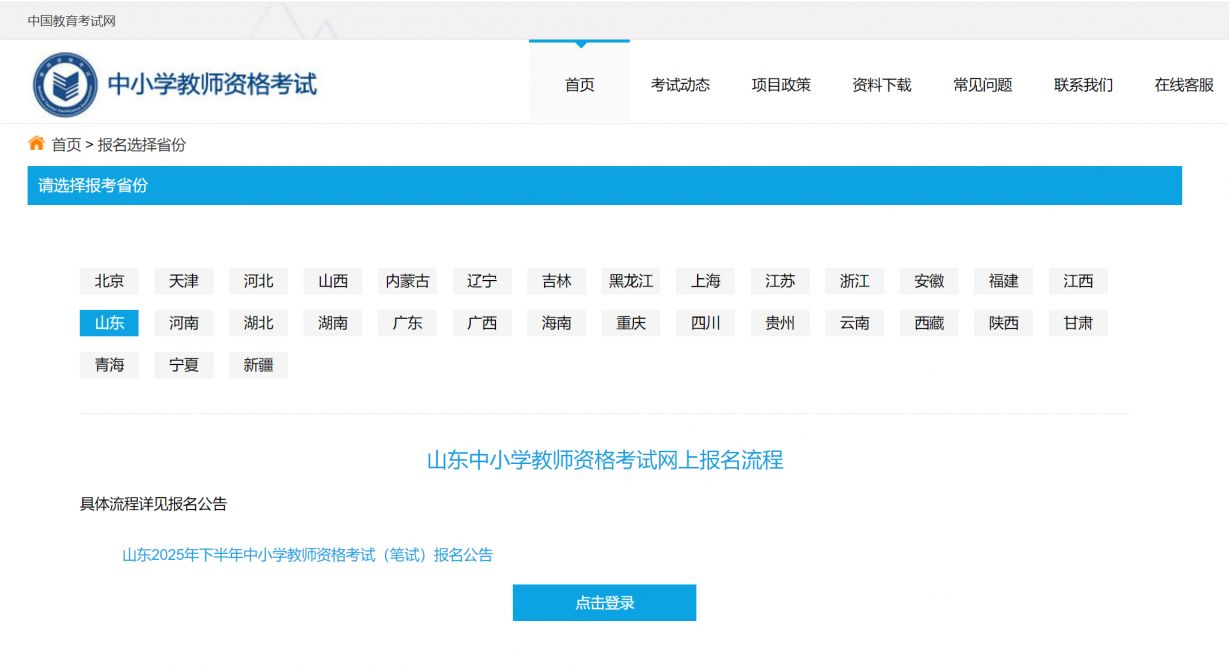The image size is (1229, 669).
Task: Open 常见问题 in navigation bar
Action: tap(982, 85)
